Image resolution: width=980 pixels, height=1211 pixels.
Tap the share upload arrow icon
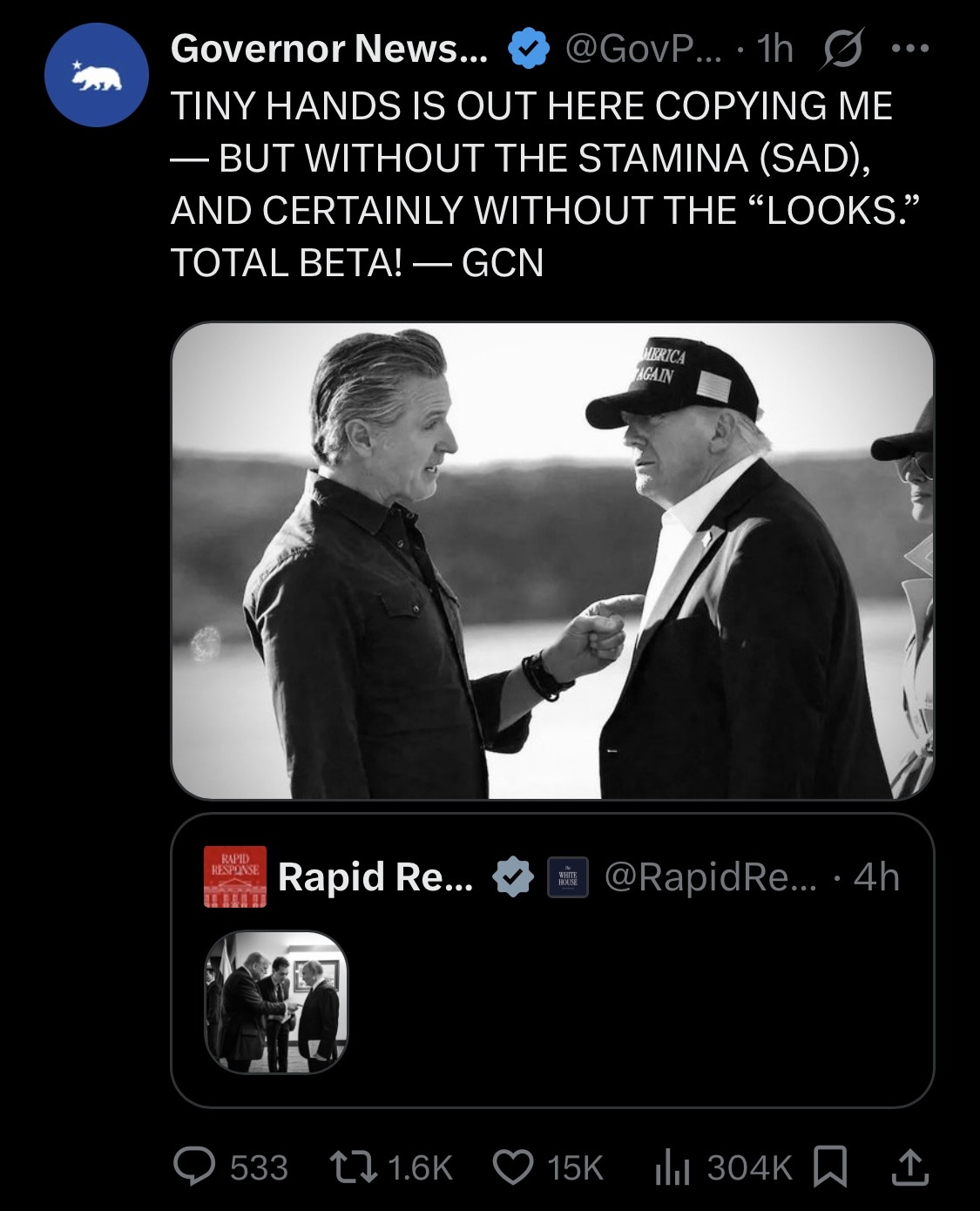tap(909, 1167)
